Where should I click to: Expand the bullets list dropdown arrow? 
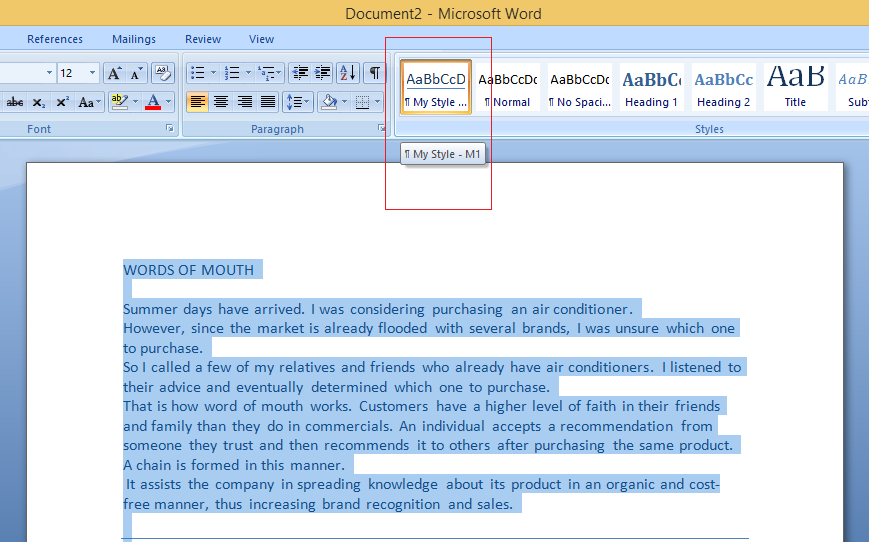pos(213,73)
